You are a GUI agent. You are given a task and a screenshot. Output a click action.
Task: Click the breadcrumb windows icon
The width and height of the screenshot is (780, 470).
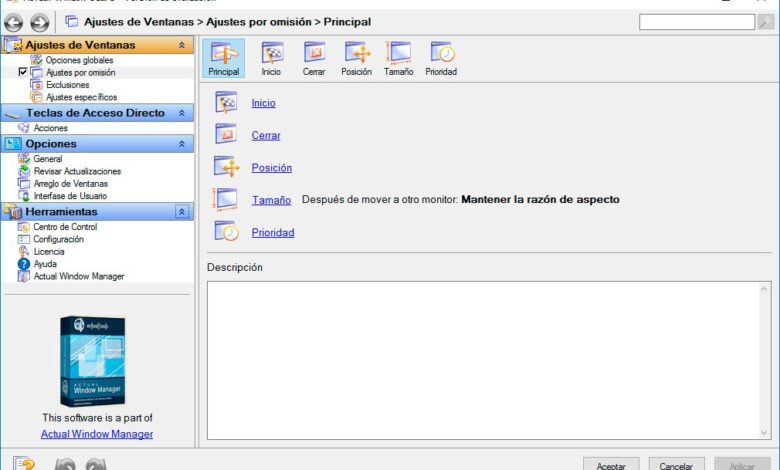tap(72, 21)
